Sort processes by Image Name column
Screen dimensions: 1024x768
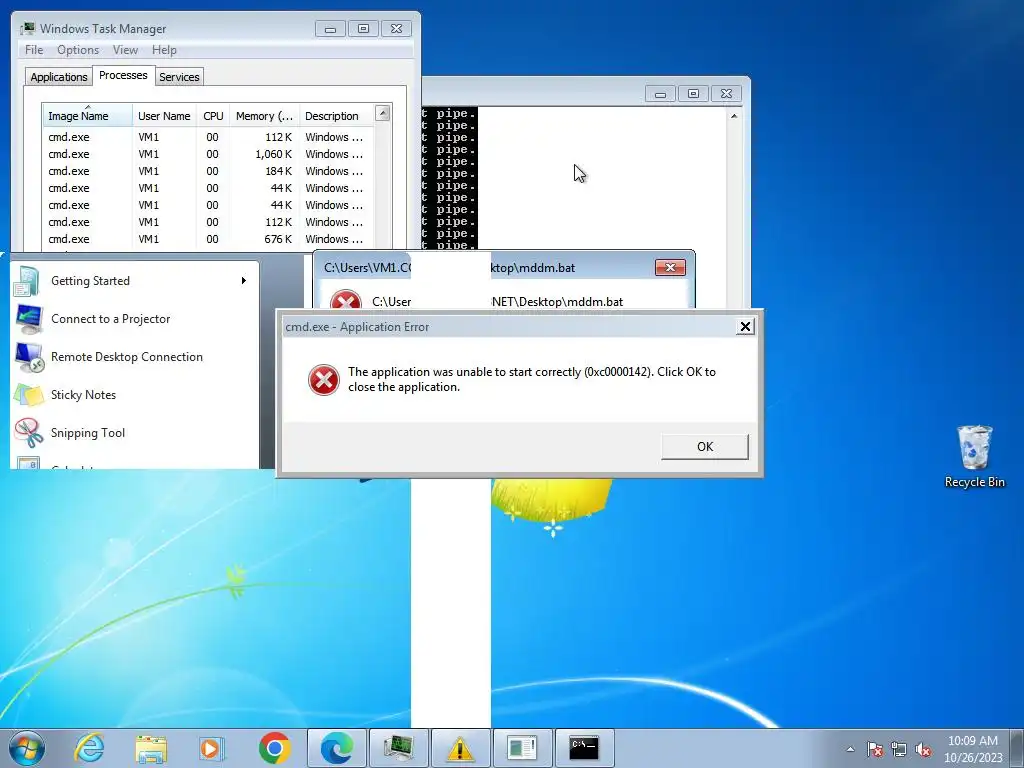(87, 116)
